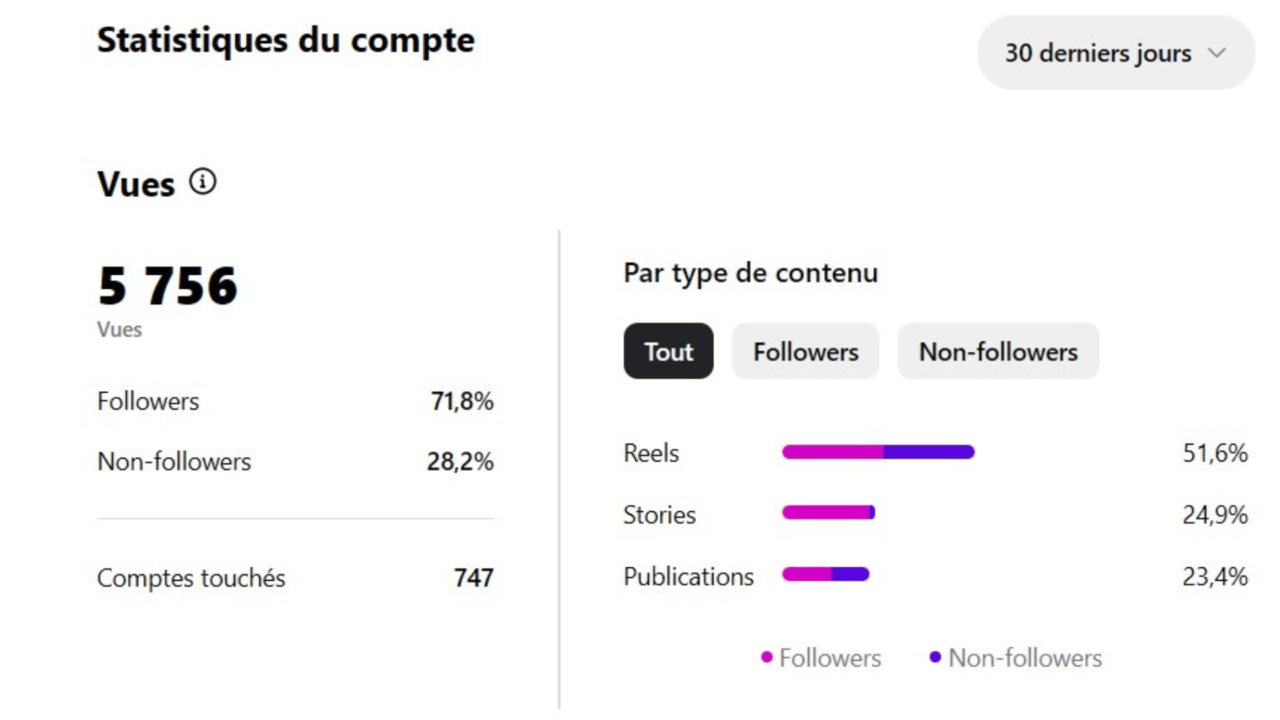Viewport: 1280px width, 720px height.
Task: Open the 30 derniers jours dropdown
Action: (1116, 53)
